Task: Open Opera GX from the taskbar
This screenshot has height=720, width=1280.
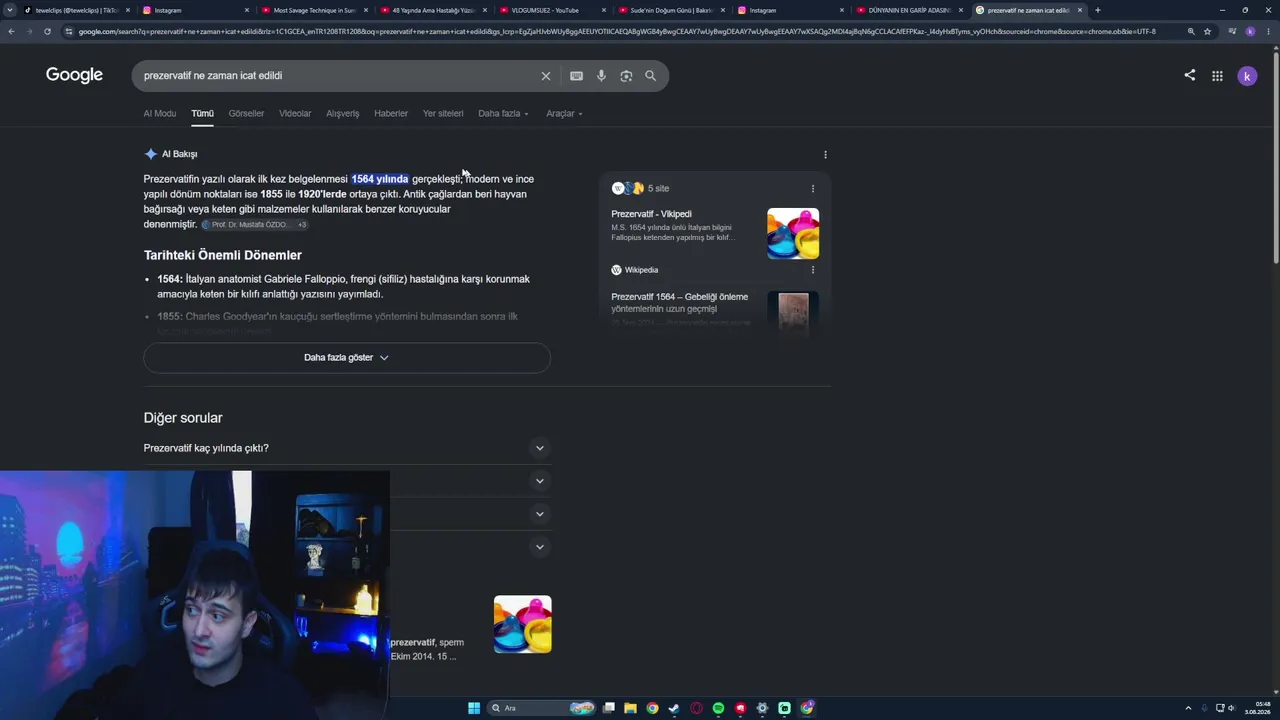Action: 696,708
